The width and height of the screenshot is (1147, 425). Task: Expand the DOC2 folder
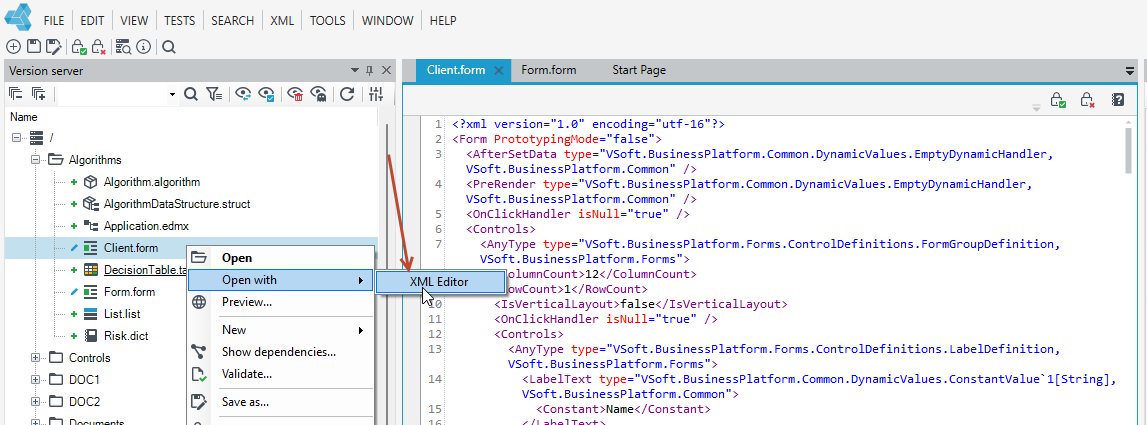pyautogui.click(x=34, y=402)
